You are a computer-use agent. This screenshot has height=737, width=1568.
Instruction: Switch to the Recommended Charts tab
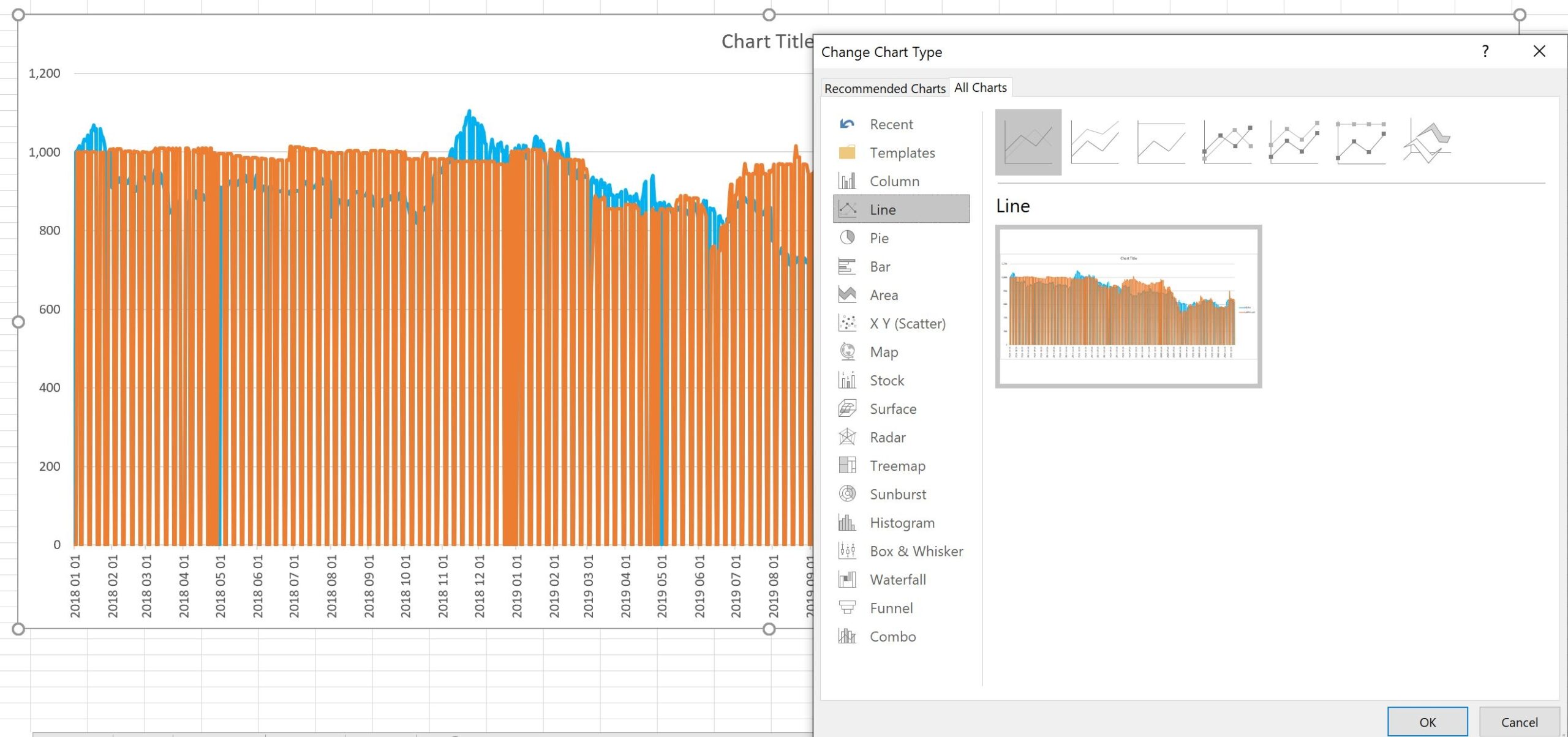[x=884, y=88]
